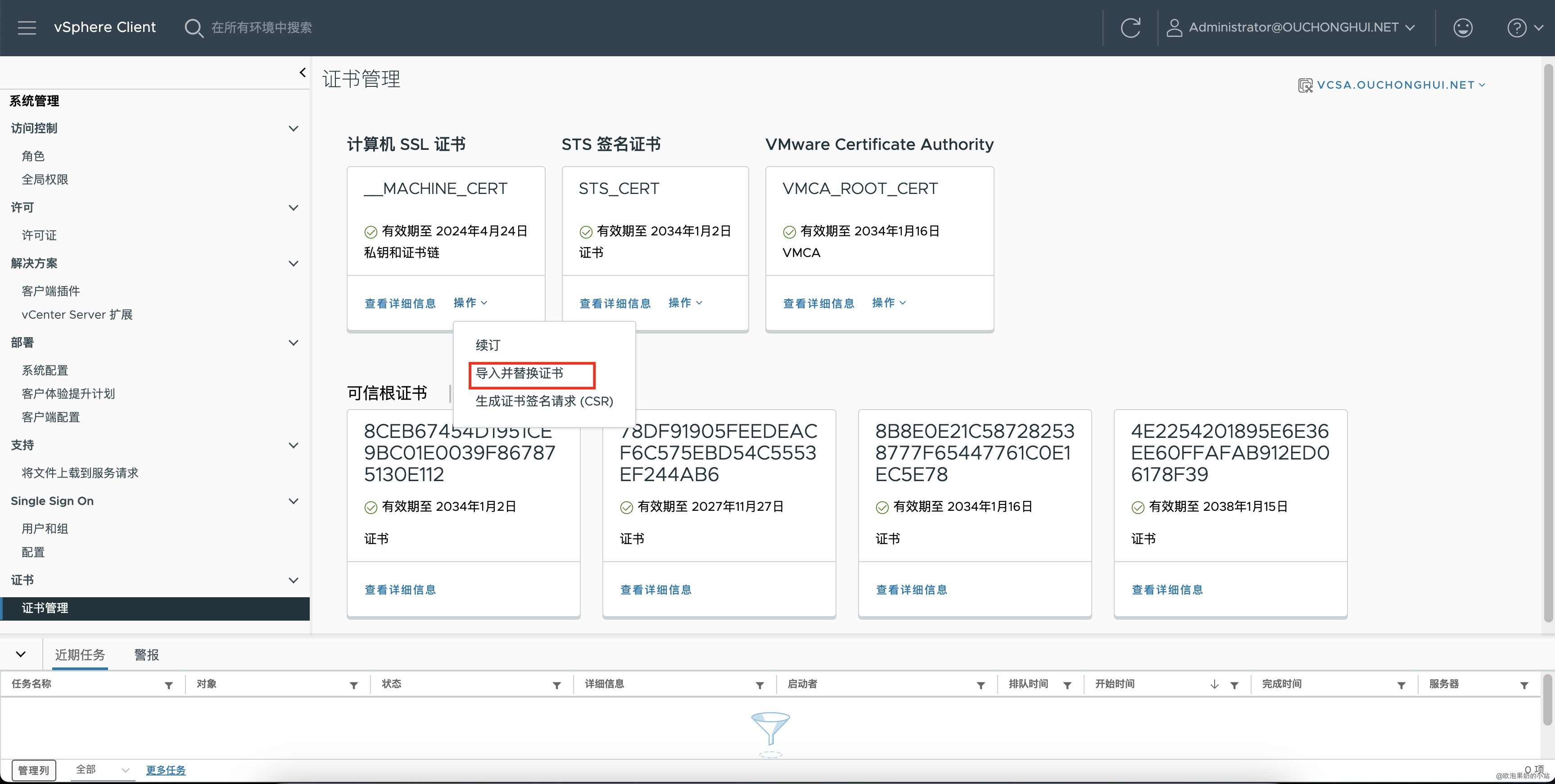Viewport: 1555px width, 784px height.
Task: Choose 生成证书签名请求 (CSR) menu item
Action: point(544,401)
